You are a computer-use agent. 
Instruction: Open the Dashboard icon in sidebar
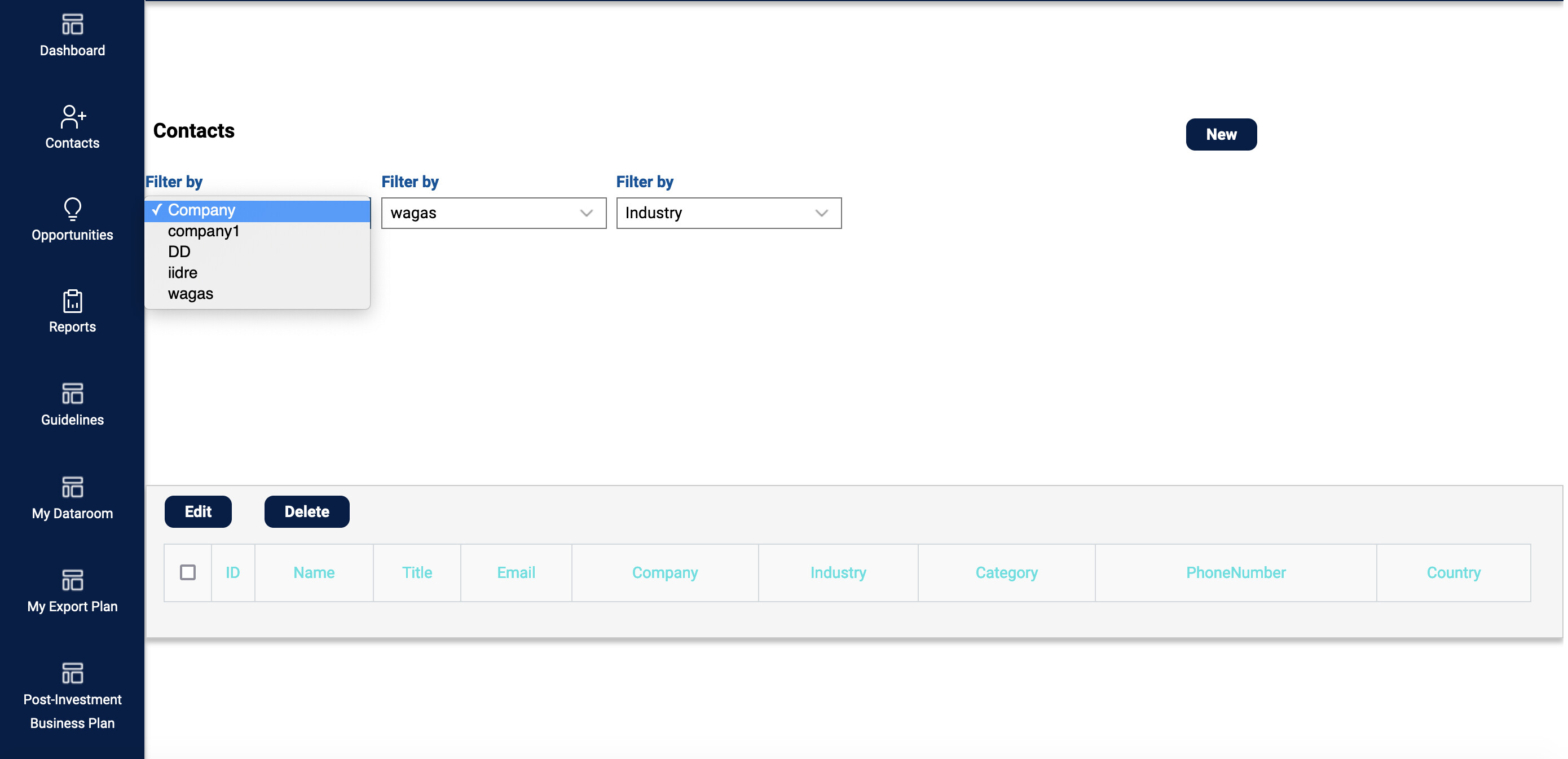pyautogui.click(x=72, y=24)
